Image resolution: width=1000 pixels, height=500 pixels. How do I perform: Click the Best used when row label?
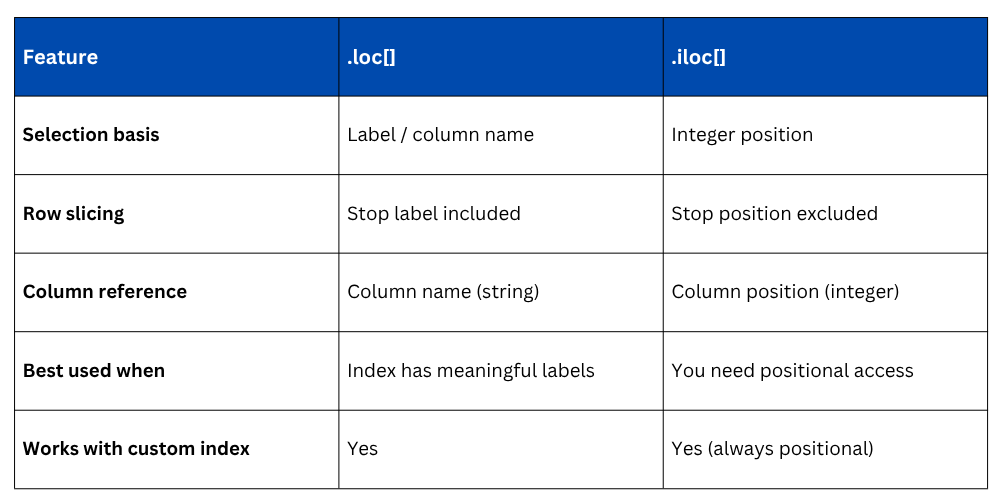[x=94, y=371]
